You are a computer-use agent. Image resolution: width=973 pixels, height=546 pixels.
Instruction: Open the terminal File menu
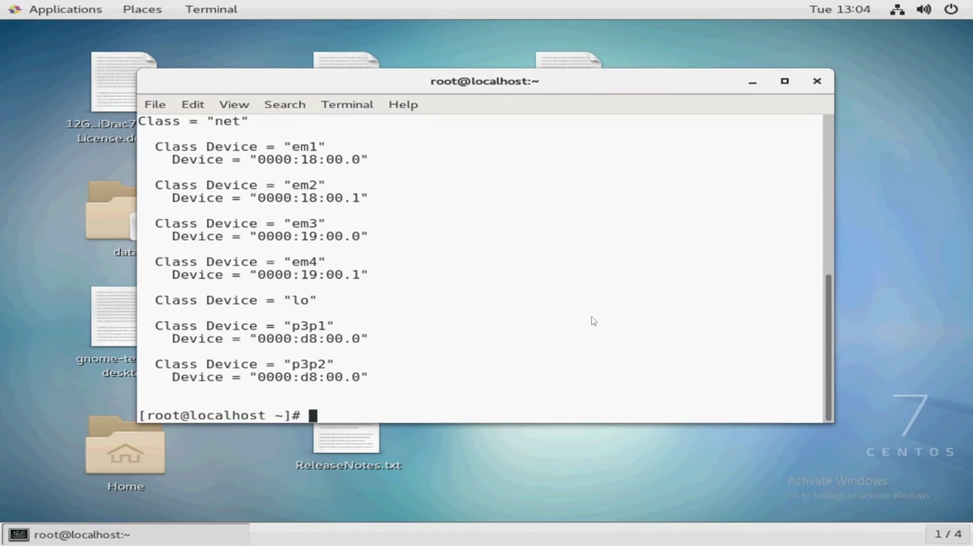[155, 104]
